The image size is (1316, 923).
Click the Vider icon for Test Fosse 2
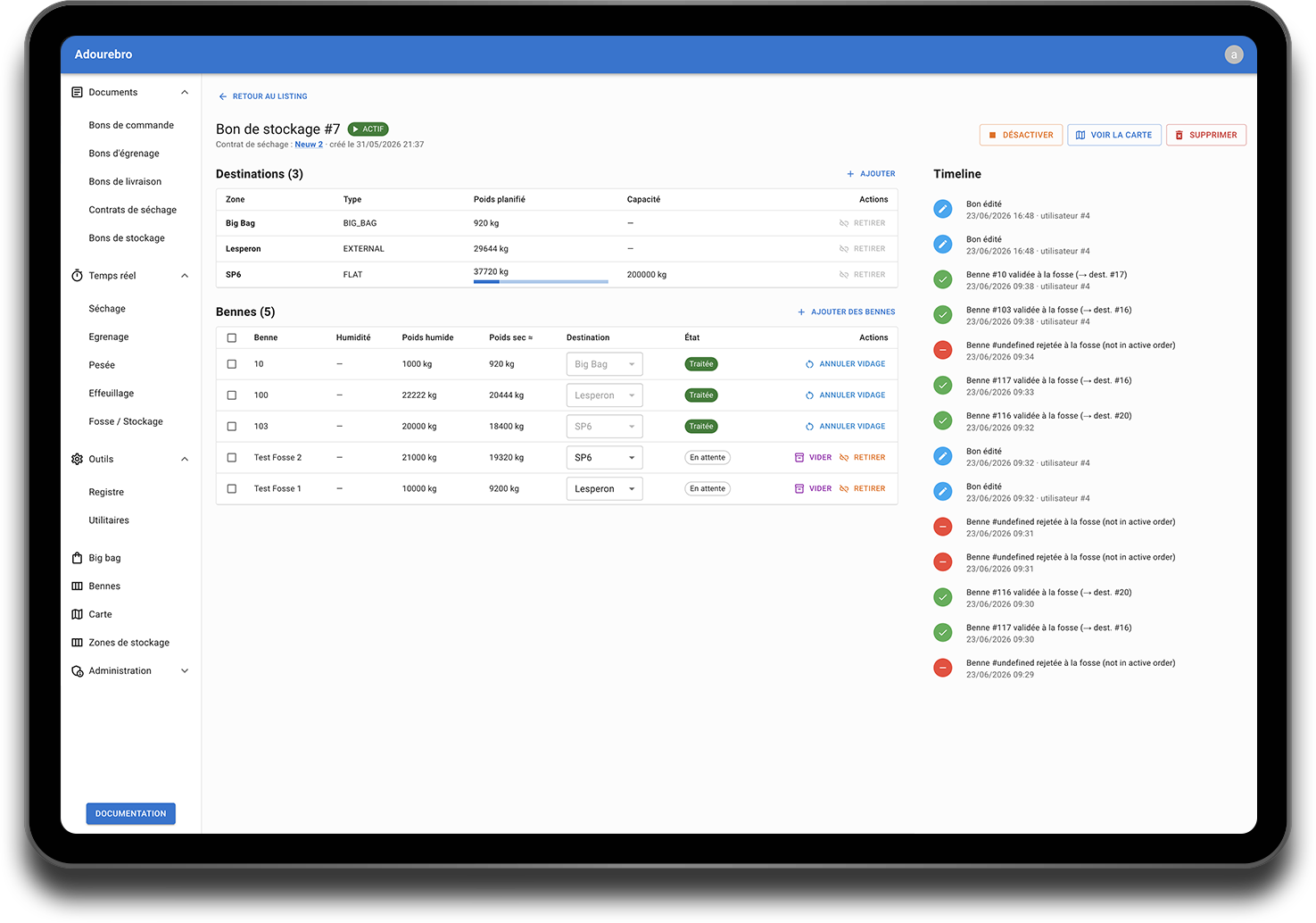799,458
